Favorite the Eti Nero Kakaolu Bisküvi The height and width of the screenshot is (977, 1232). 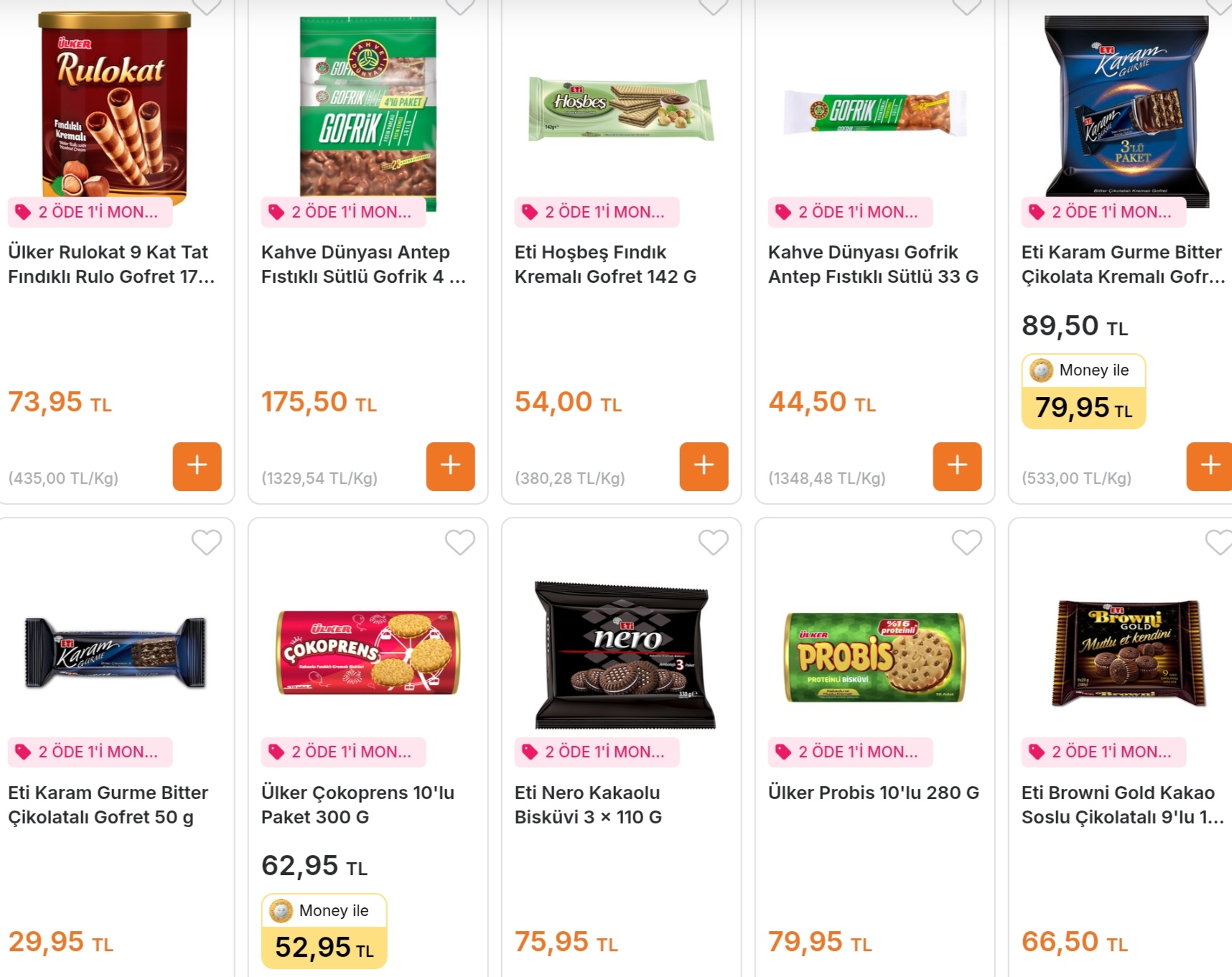(x=714, y=542)
